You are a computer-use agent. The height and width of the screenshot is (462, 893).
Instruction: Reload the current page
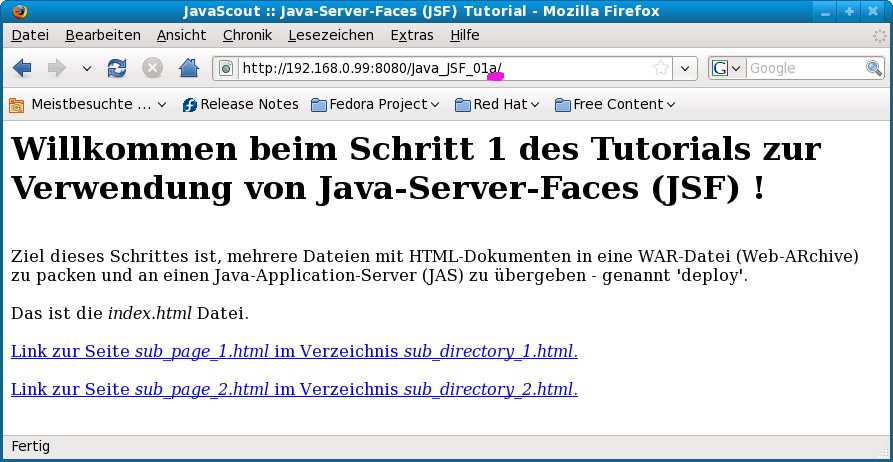(x=117, y=68)
